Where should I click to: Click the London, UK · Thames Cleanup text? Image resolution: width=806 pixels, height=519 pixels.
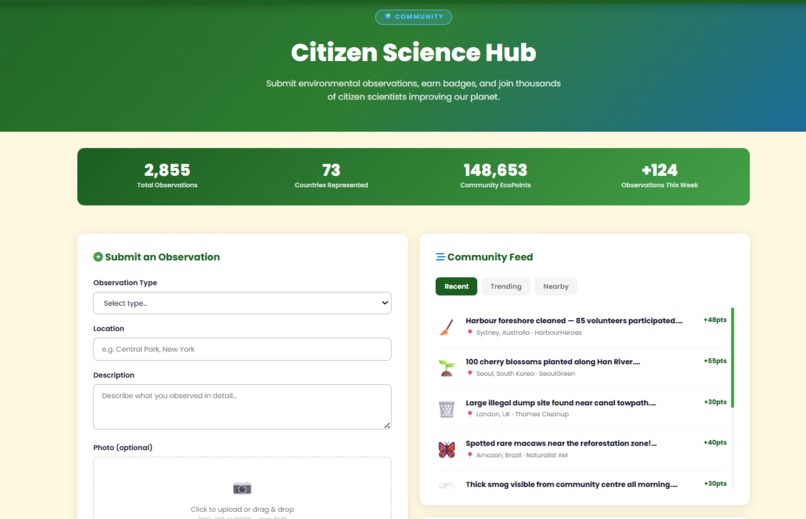pos(522,414)
